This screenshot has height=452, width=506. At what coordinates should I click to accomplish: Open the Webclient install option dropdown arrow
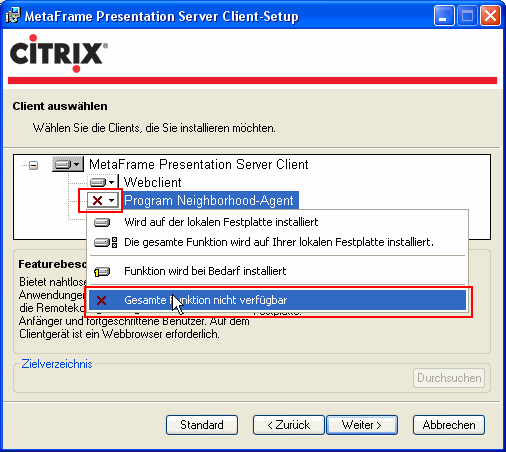(112, 182)
